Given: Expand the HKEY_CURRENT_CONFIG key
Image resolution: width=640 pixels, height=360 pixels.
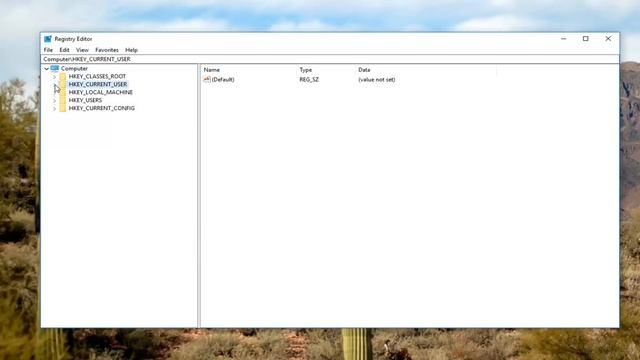Looking at the screenshot, I should coord(54,109).
